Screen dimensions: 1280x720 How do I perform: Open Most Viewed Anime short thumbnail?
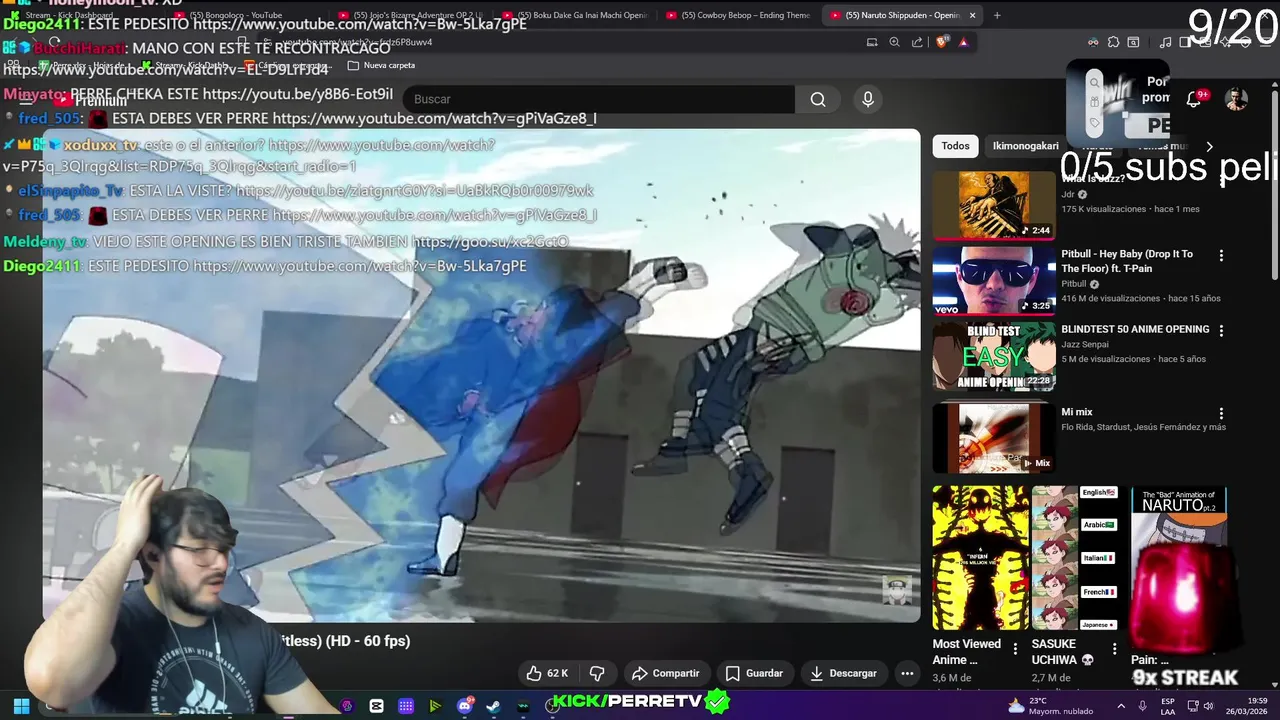980,558
